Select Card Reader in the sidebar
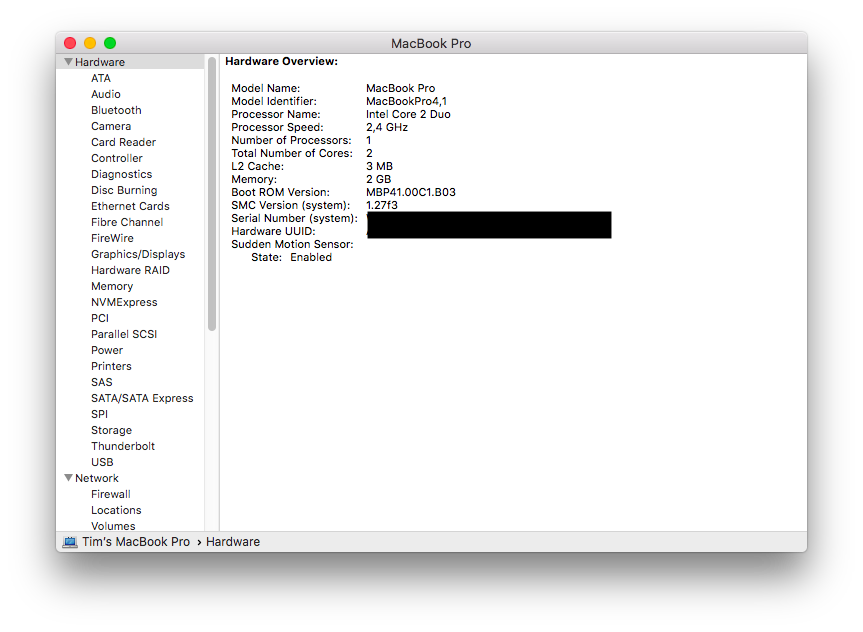The height and width of the screenshot is (632, 863). click(x=123, y=142)
